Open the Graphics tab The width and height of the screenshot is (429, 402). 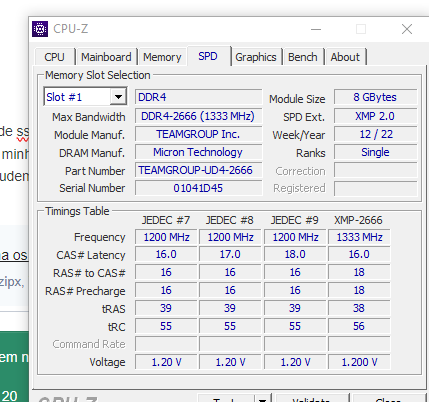256,57
